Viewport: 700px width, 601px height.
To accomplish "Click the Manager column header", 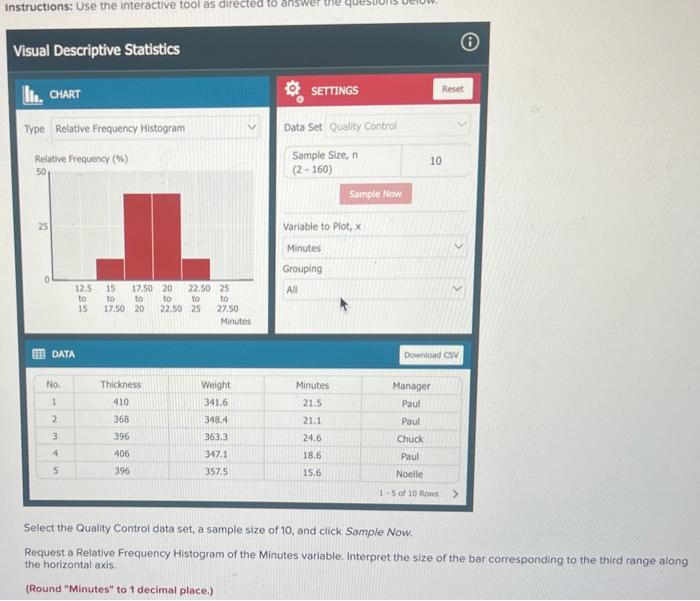I will point(411,386).
